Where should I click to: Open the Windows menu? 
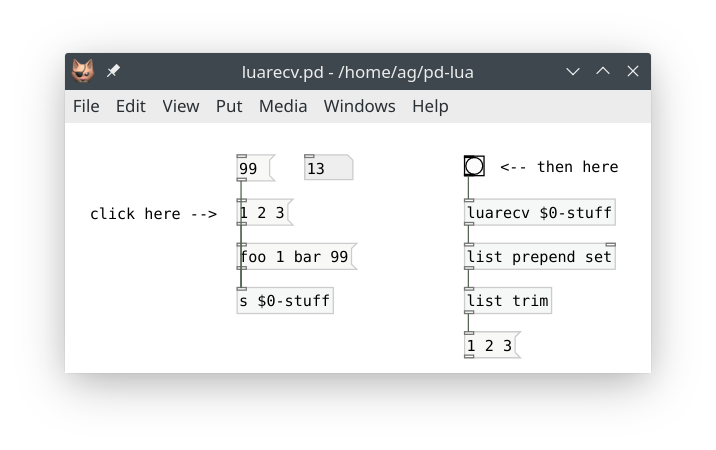359,106
